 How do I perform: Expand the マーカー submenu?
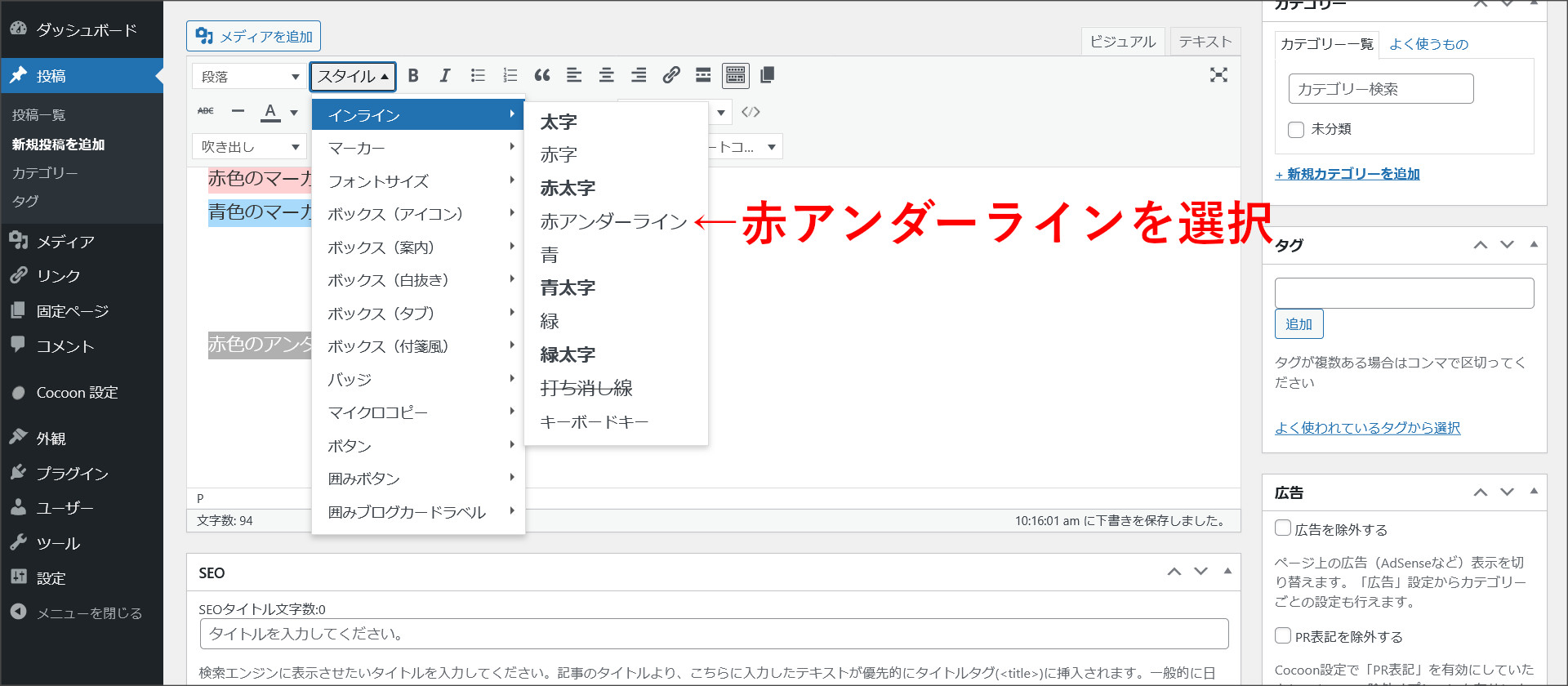coord(418,148)
